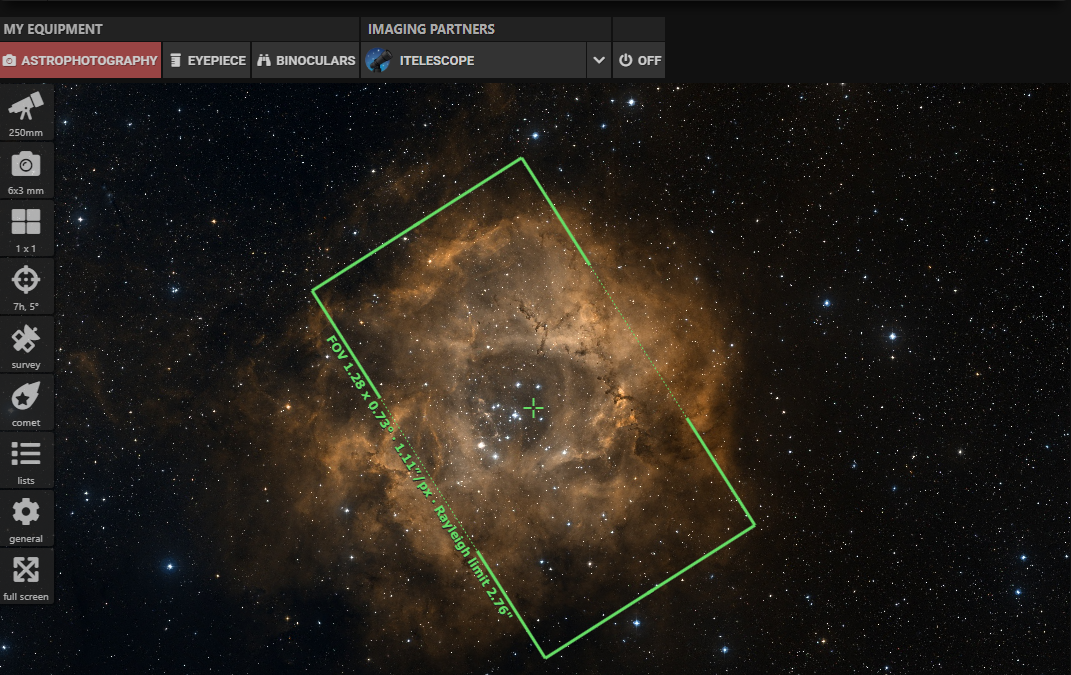This screenshot has width=1071, height=675.
Task: Click the green crosshair at frame center
Action: click(x=534, y=407)
